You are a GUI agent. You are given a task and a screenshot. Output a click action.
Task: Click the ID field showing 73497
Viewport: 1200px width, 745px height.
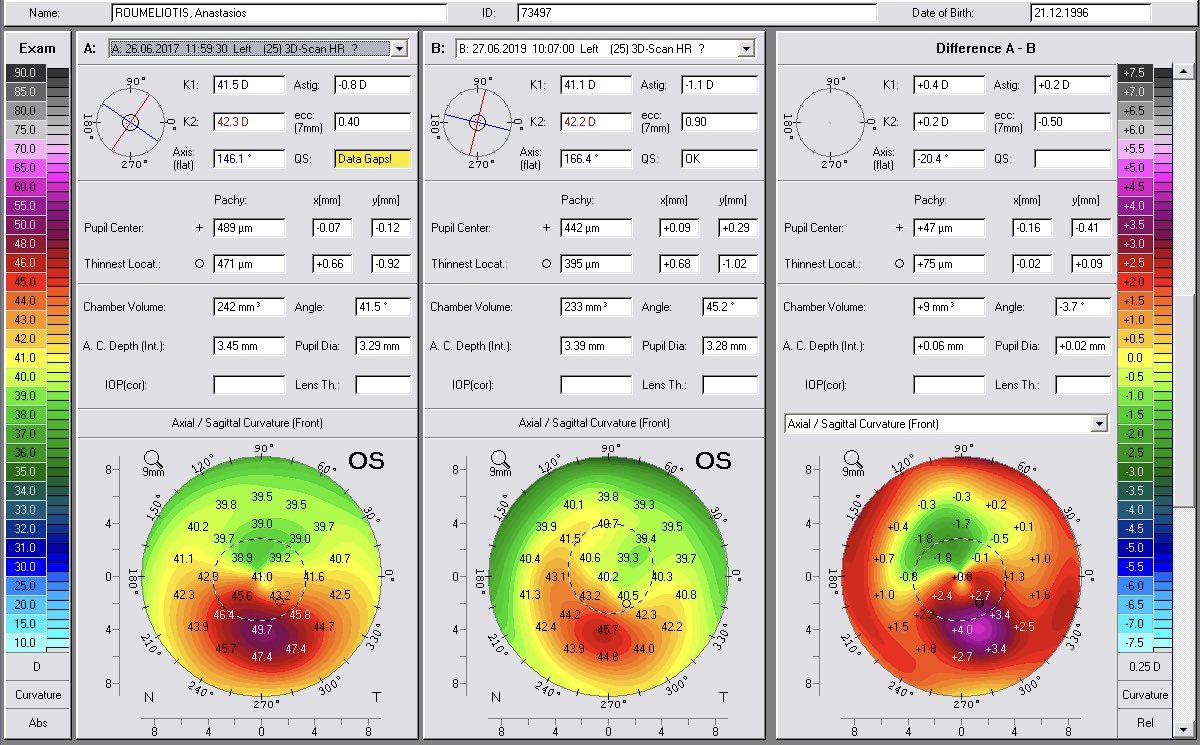tap(696, 13)
